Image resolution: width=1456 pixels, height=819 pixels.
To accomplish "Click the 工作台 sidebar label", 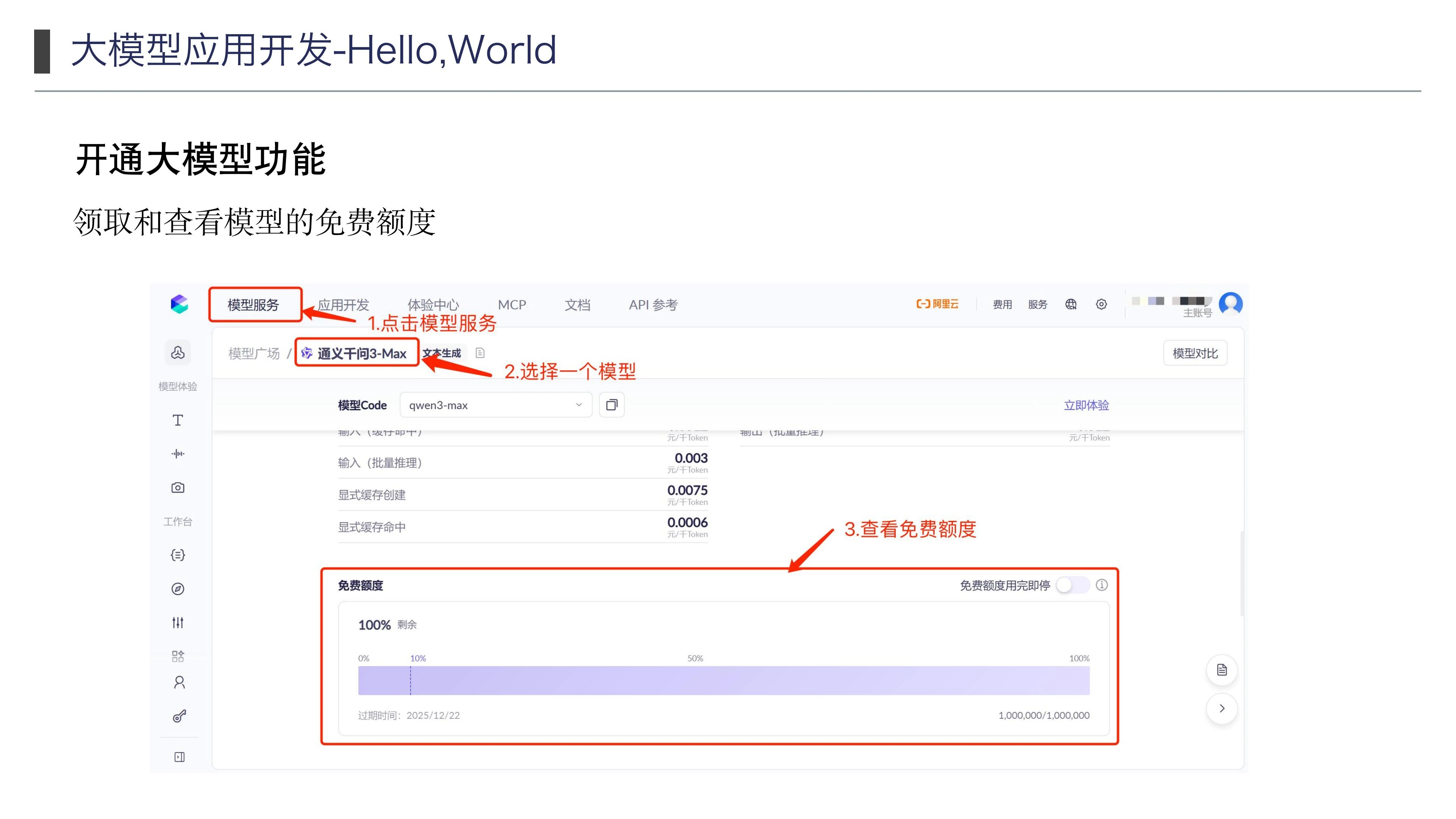I will pos(178,522).
